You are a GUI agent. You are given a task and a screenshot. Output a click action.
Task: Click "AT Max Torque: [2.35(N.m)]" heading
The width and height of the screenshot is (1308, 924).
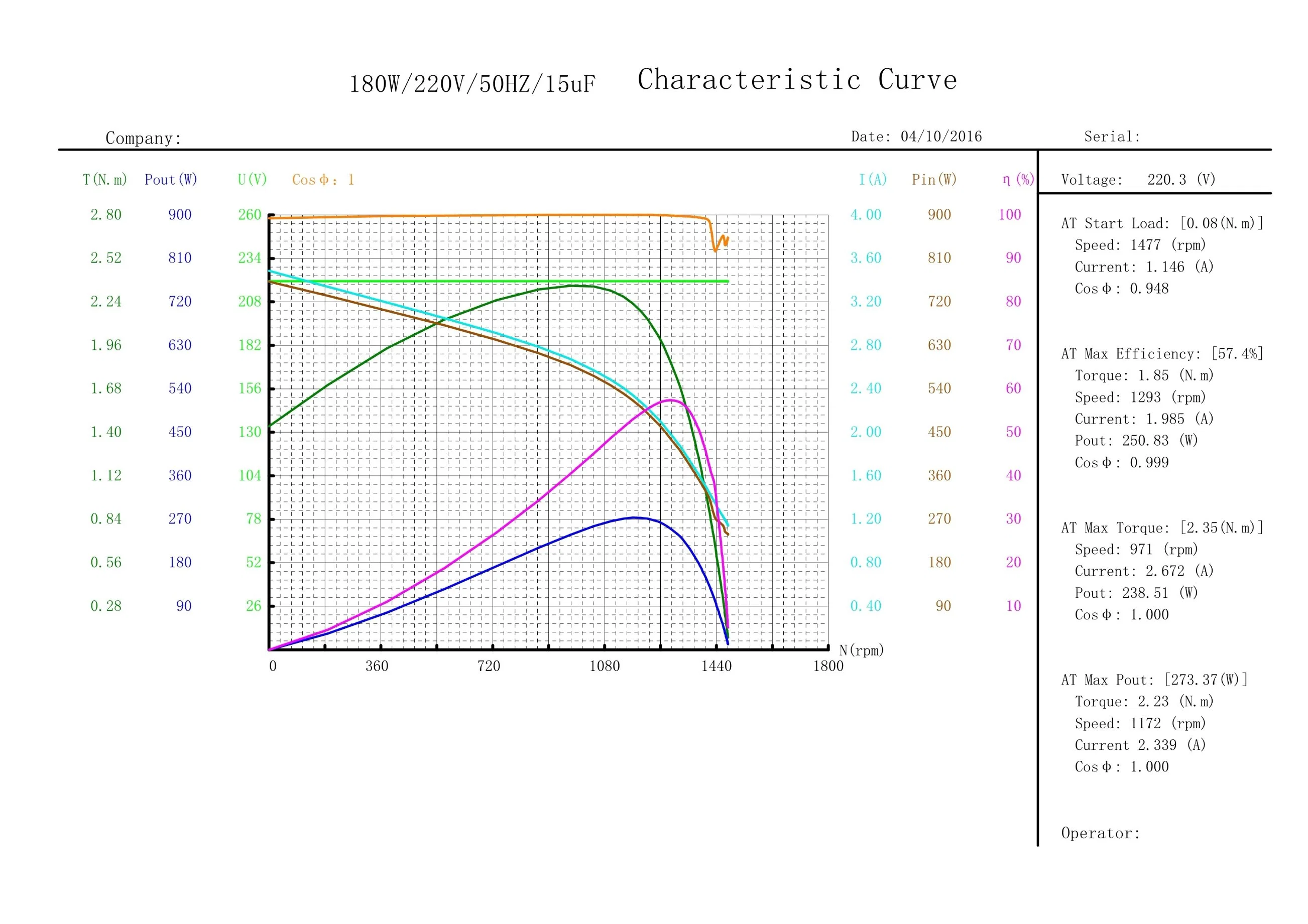pos(1162,528)
